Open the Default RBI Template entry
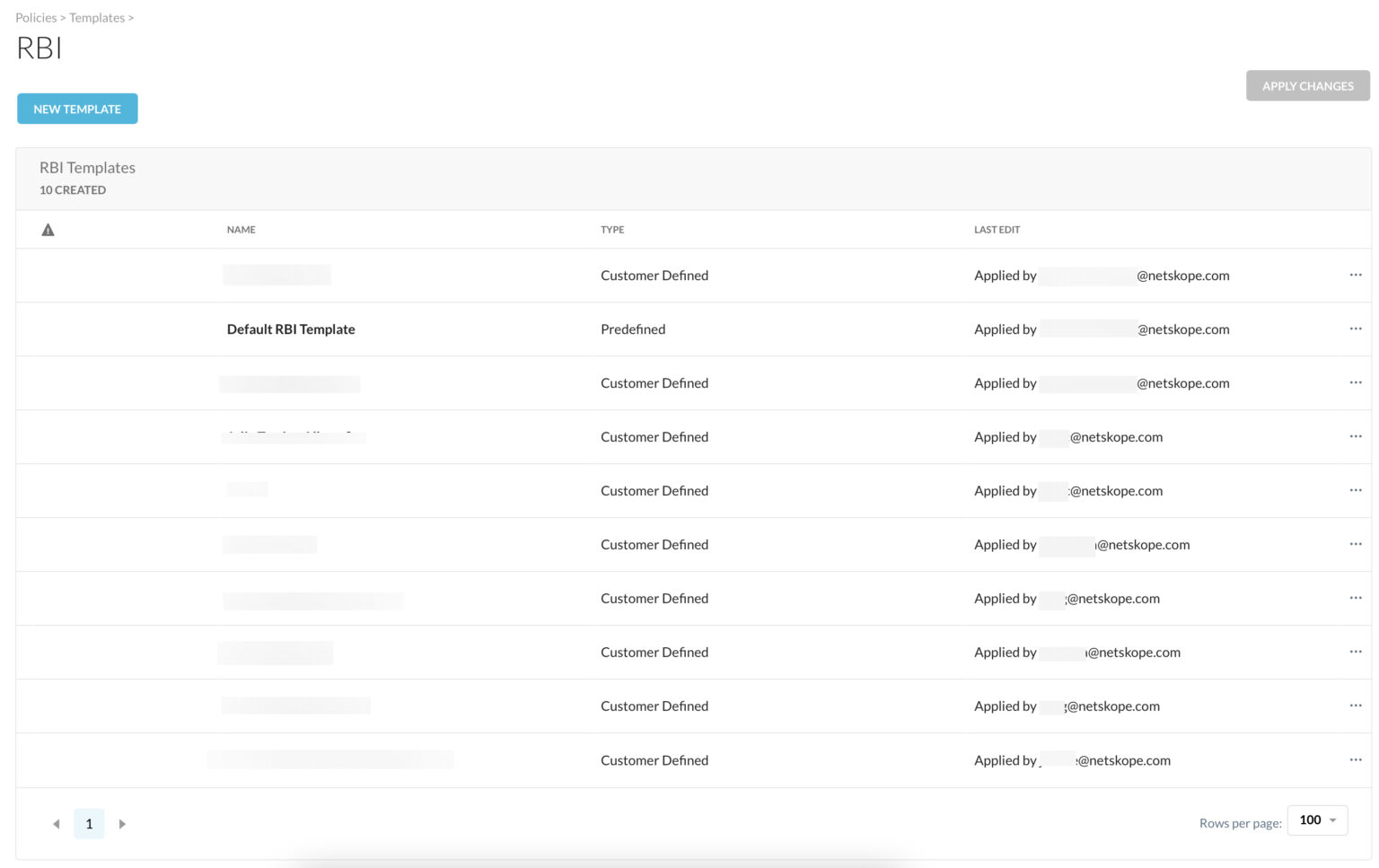 (x=291, y=329)
